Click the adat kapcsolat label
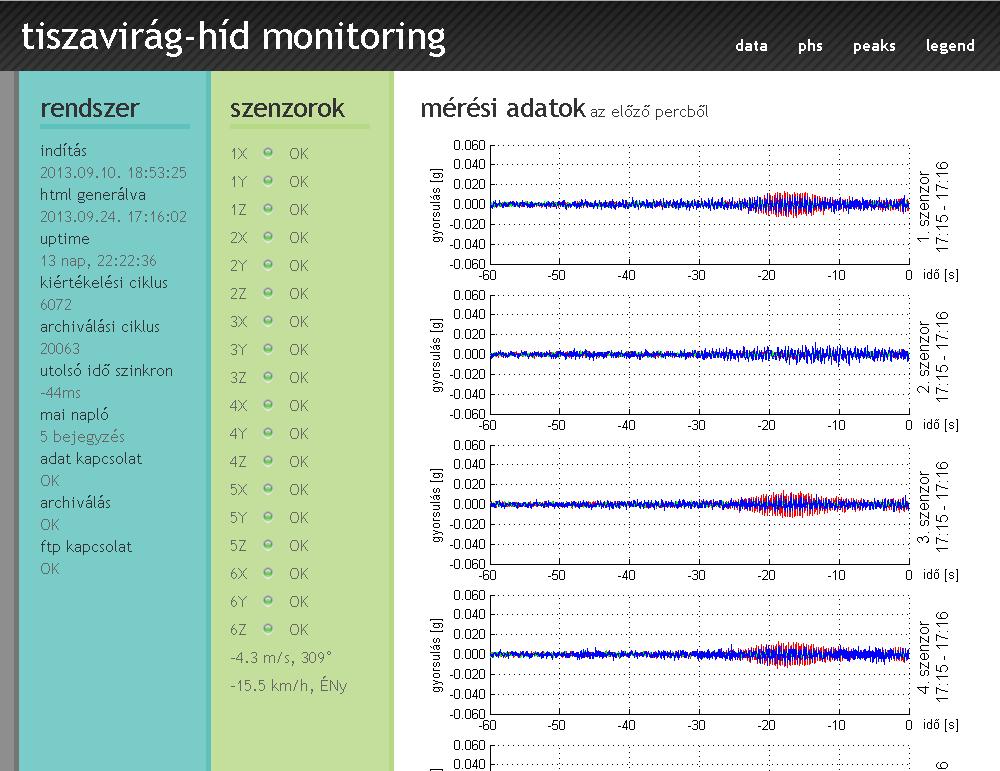 click(91, 459)
